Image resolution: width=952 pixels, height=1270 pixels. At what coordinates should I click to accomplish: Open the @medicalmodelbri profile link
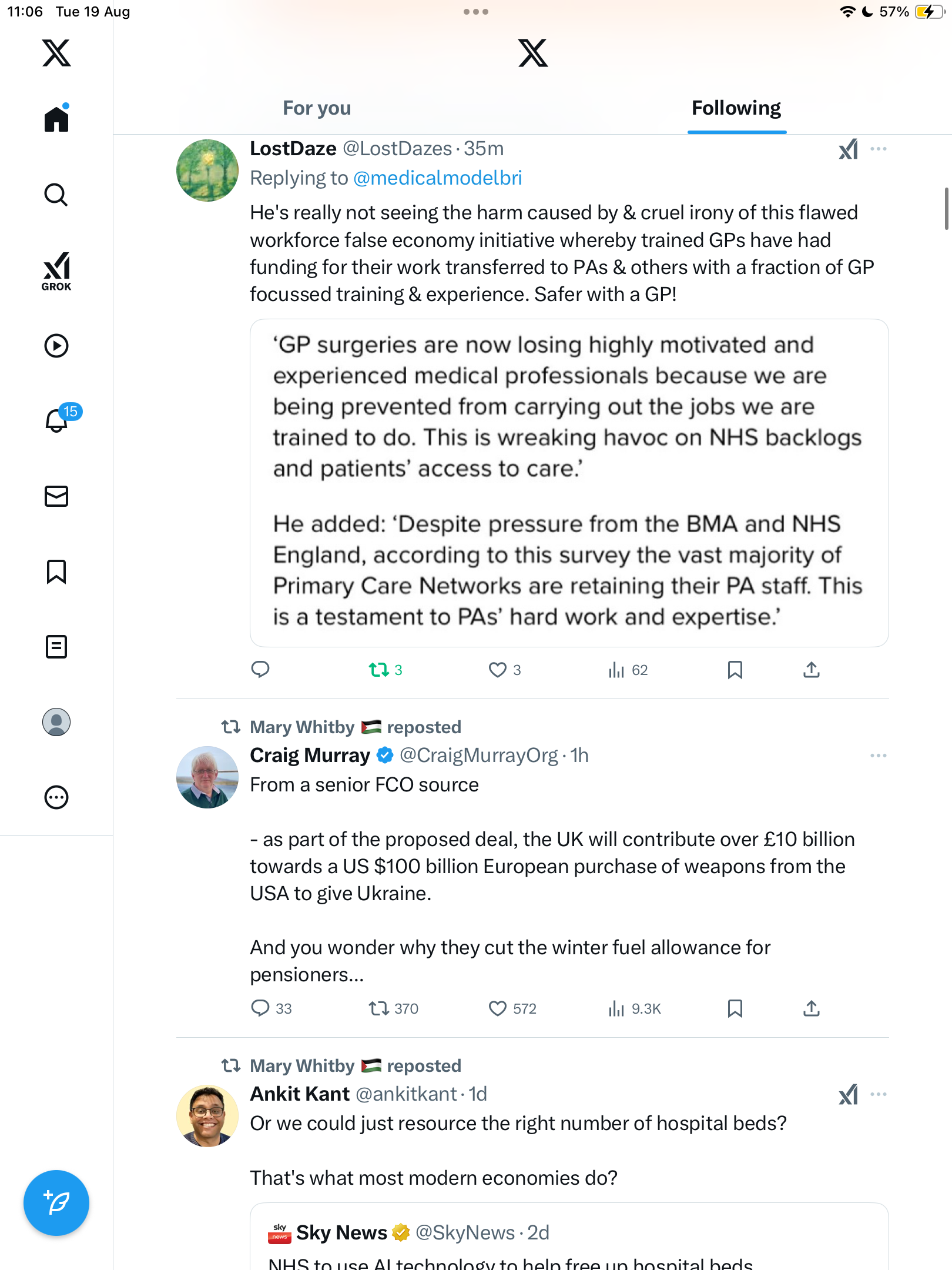pyautogui.click(x=437, y=178)
